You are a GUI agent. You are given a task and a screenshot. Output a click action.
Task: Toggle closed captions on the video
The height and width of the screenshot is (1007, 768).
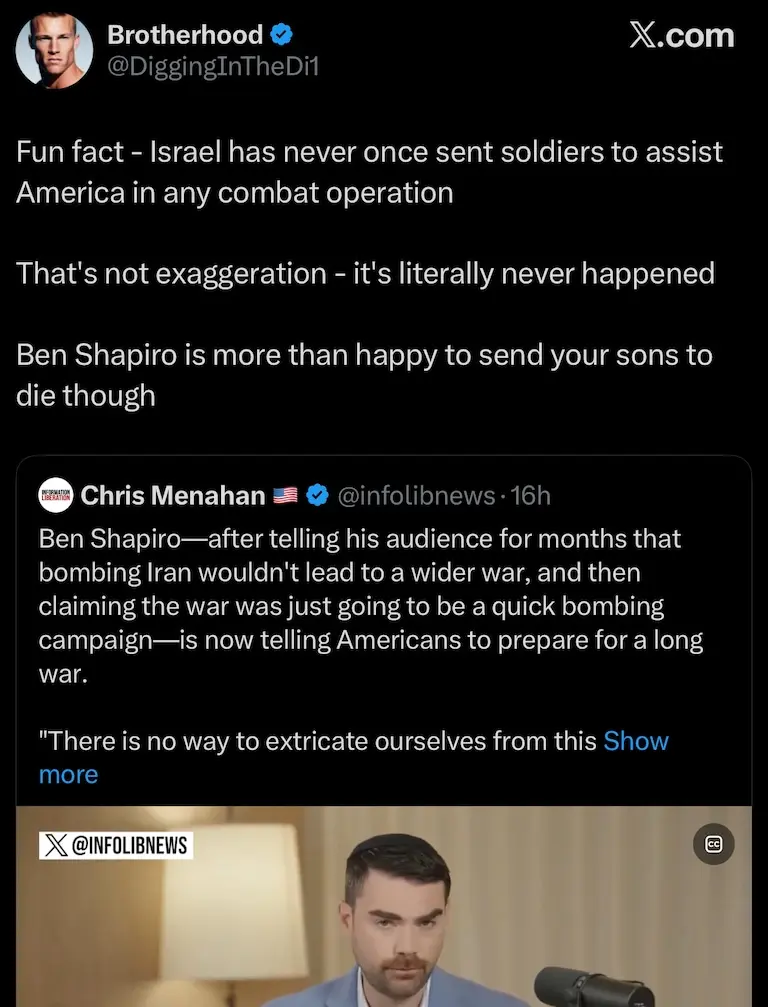(714, 844)
